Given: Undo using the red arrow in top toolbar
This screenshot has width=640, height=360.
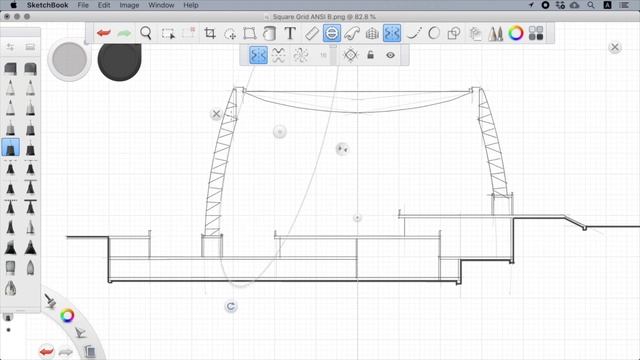Looking at the screenshot, I should pyautogui.click(x=104, y=33).
